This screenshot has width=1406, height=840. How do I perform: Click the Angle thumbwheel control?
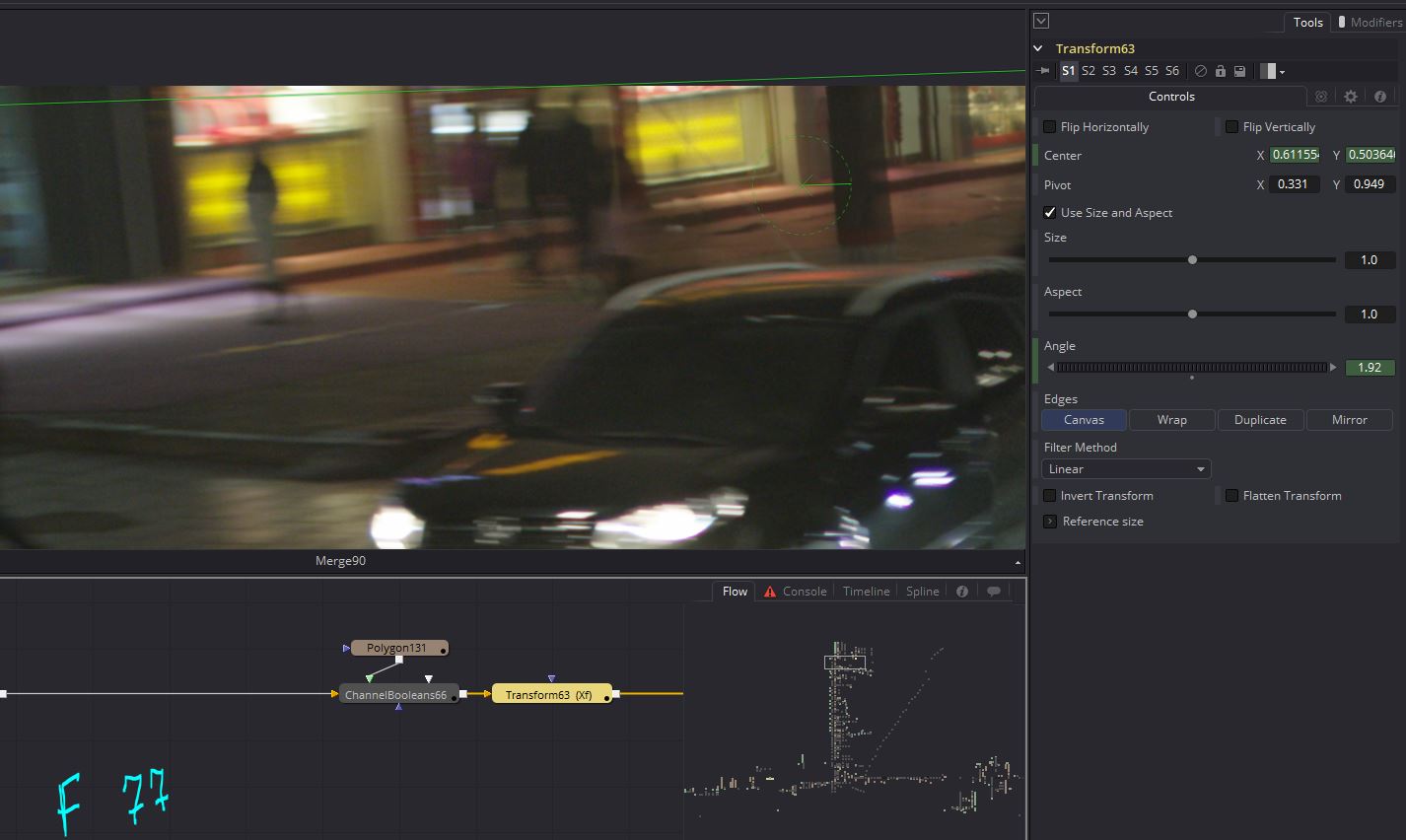[x=1192, y=368]
